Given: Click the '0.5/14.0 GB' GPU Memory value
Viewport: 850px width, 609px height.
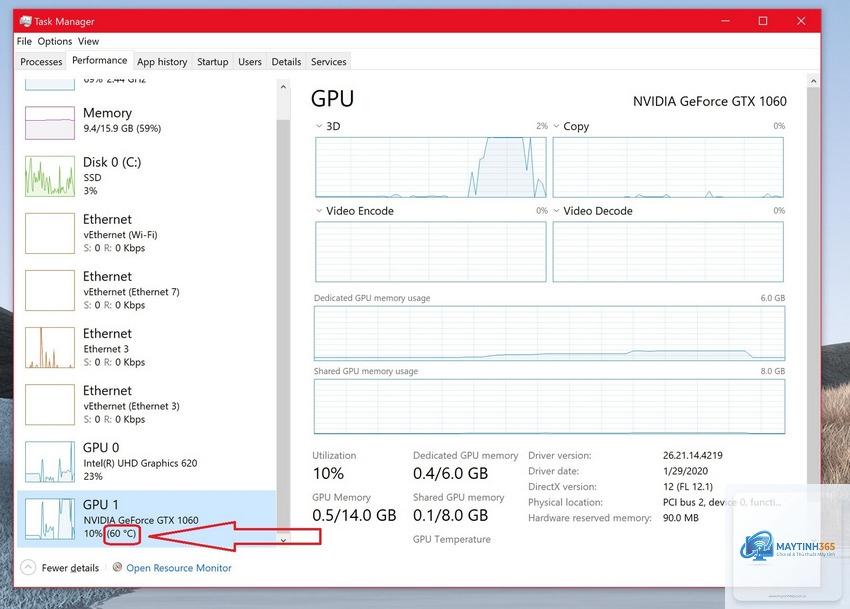Looking at the screenshot, I should tap(354, 515).
